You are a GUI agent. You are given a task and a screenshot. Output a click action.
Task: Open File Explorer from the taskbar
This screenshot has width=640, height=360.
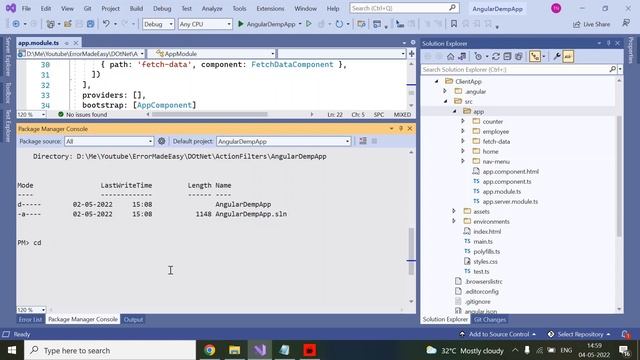pyautogui.click(x=235, y=350)
